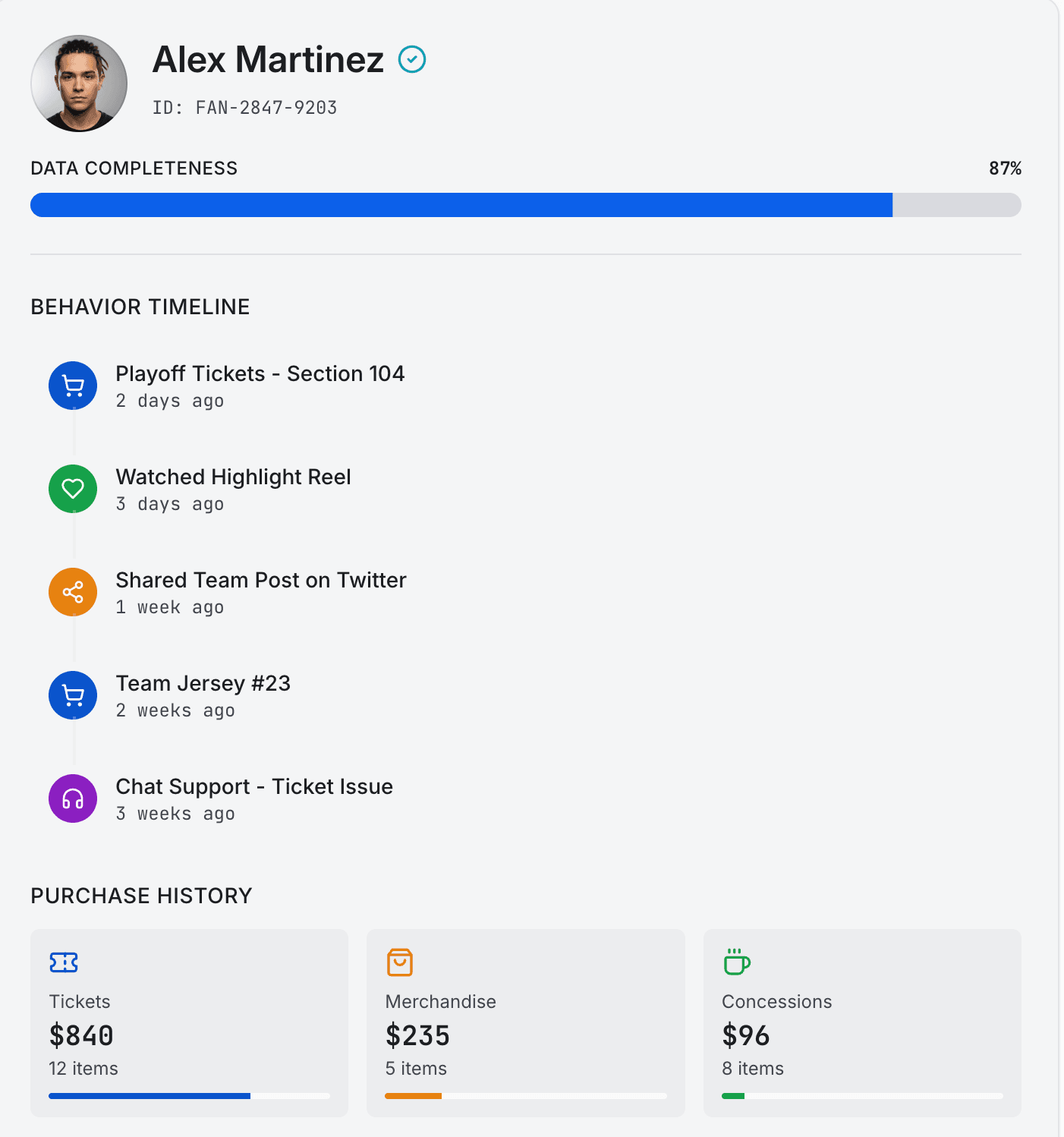This screenshot has width=1064, height=1137.
Task: Click the orange share icon for Twitter post
Action: (x=73, y=592)
